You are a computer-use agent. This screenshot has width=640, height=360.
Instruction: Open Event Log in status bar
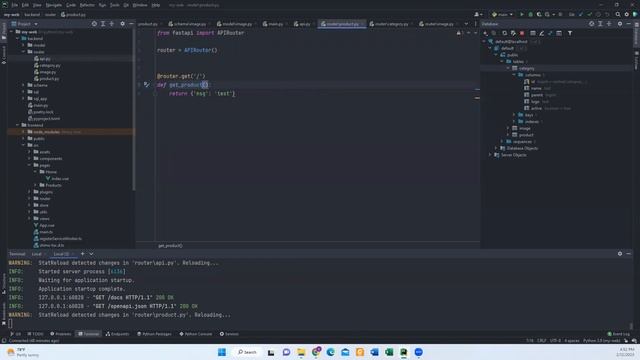click(618, 333)
